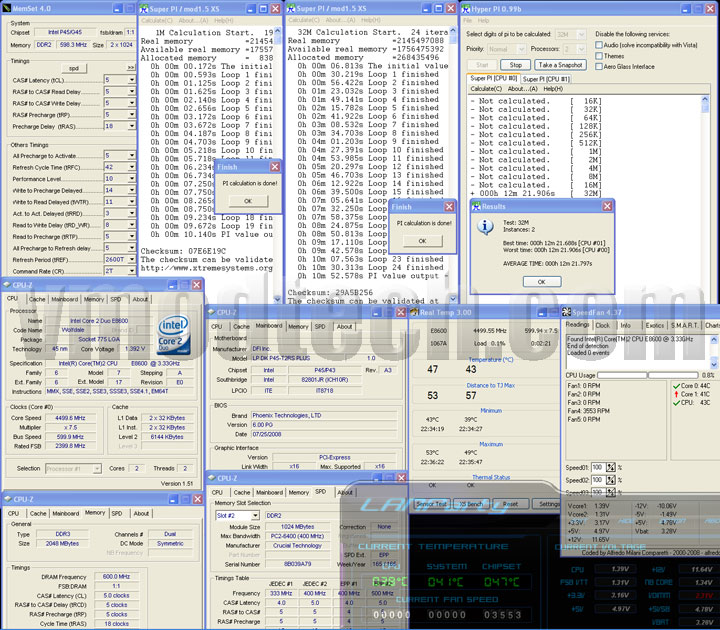
Task: Click the Speed01 percentage stepper arrows in SpeedFan
Action: coord(610,467)
